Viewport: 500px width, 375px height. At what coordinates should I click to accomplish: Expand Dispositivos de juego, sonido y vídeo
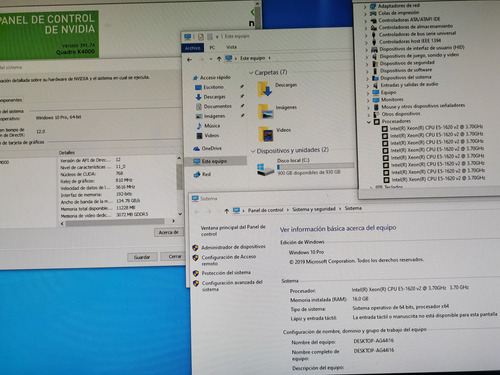tap(367, 57)
